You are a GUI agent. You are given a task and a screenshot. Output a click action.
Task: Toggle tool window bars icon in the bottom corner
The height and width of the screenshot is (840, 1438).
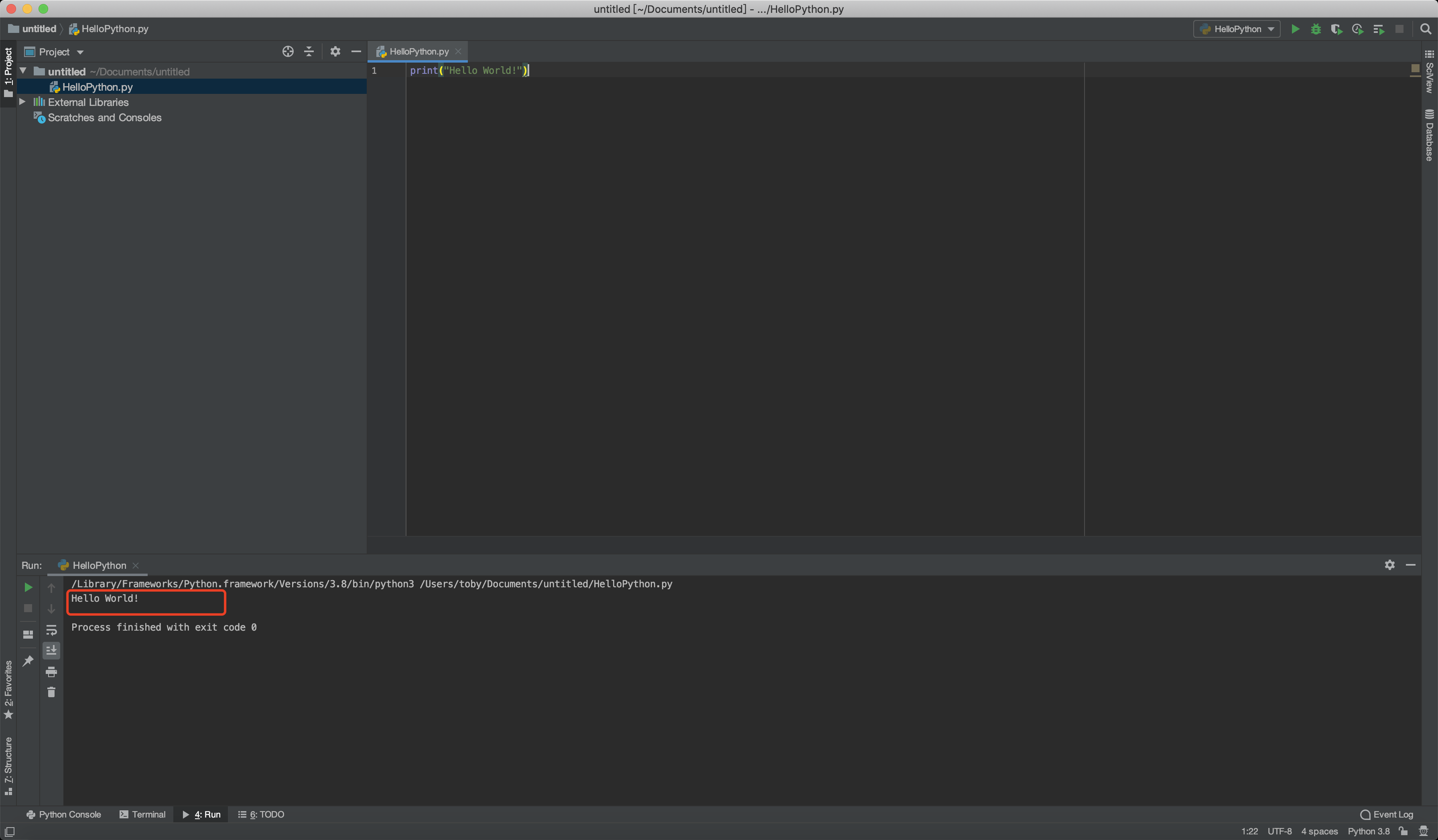click(x=10, y=832)
